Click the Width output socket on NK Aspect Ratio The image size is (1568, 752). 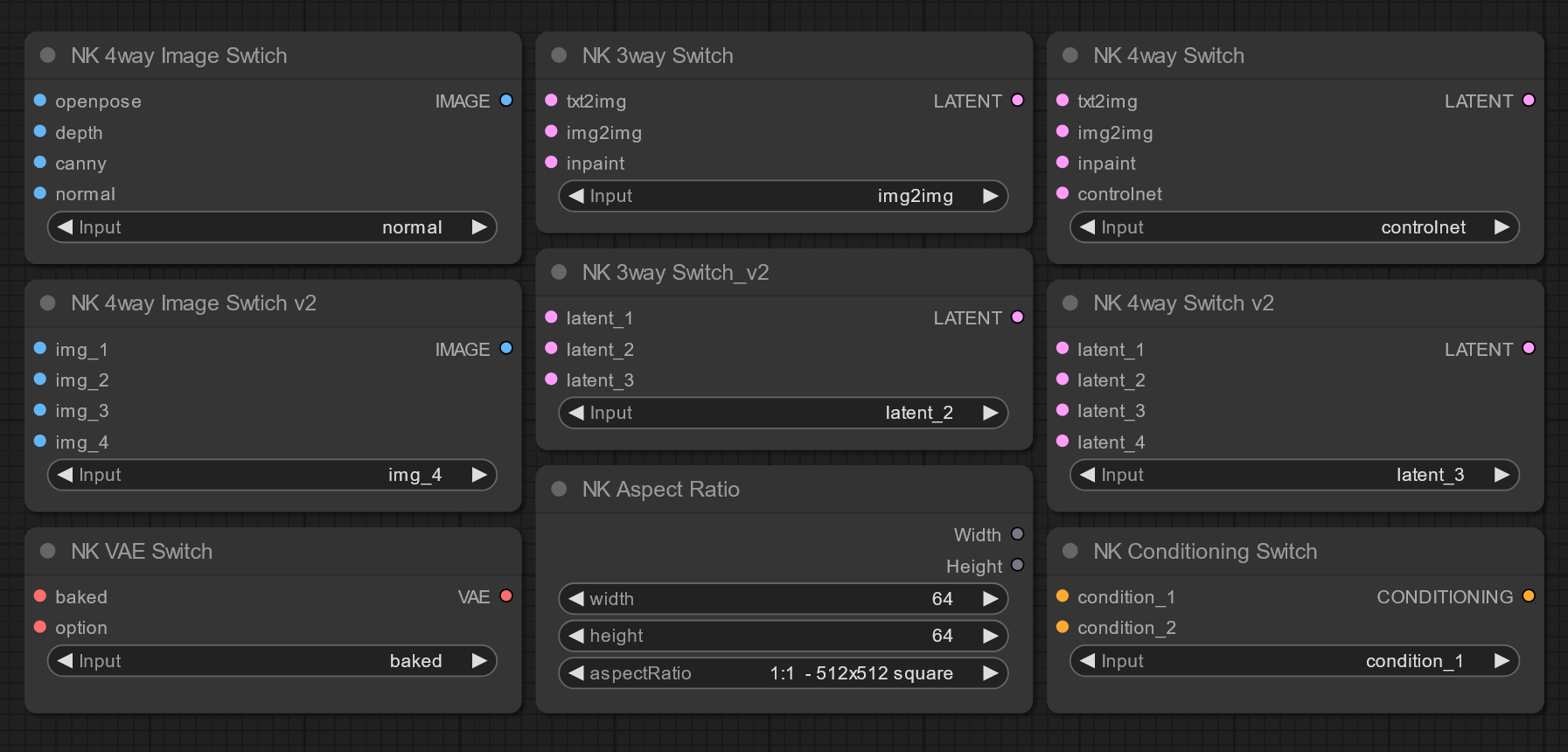(x=1017, y=534)
